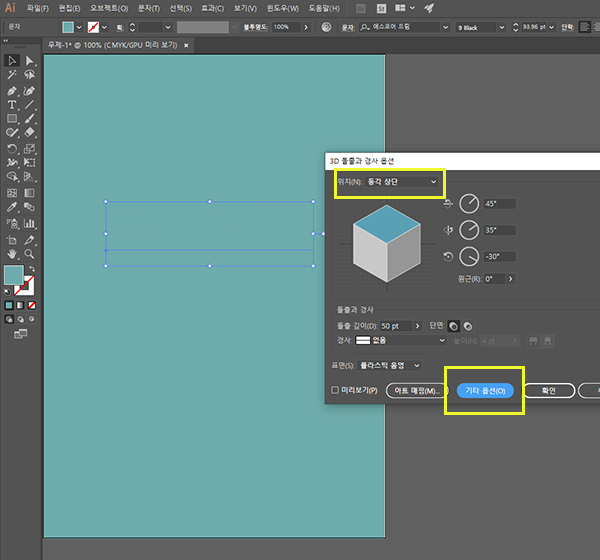Turn cap off for hollow extrusion
This screenshot has width=600, height=560.
[x=468, y=326]
